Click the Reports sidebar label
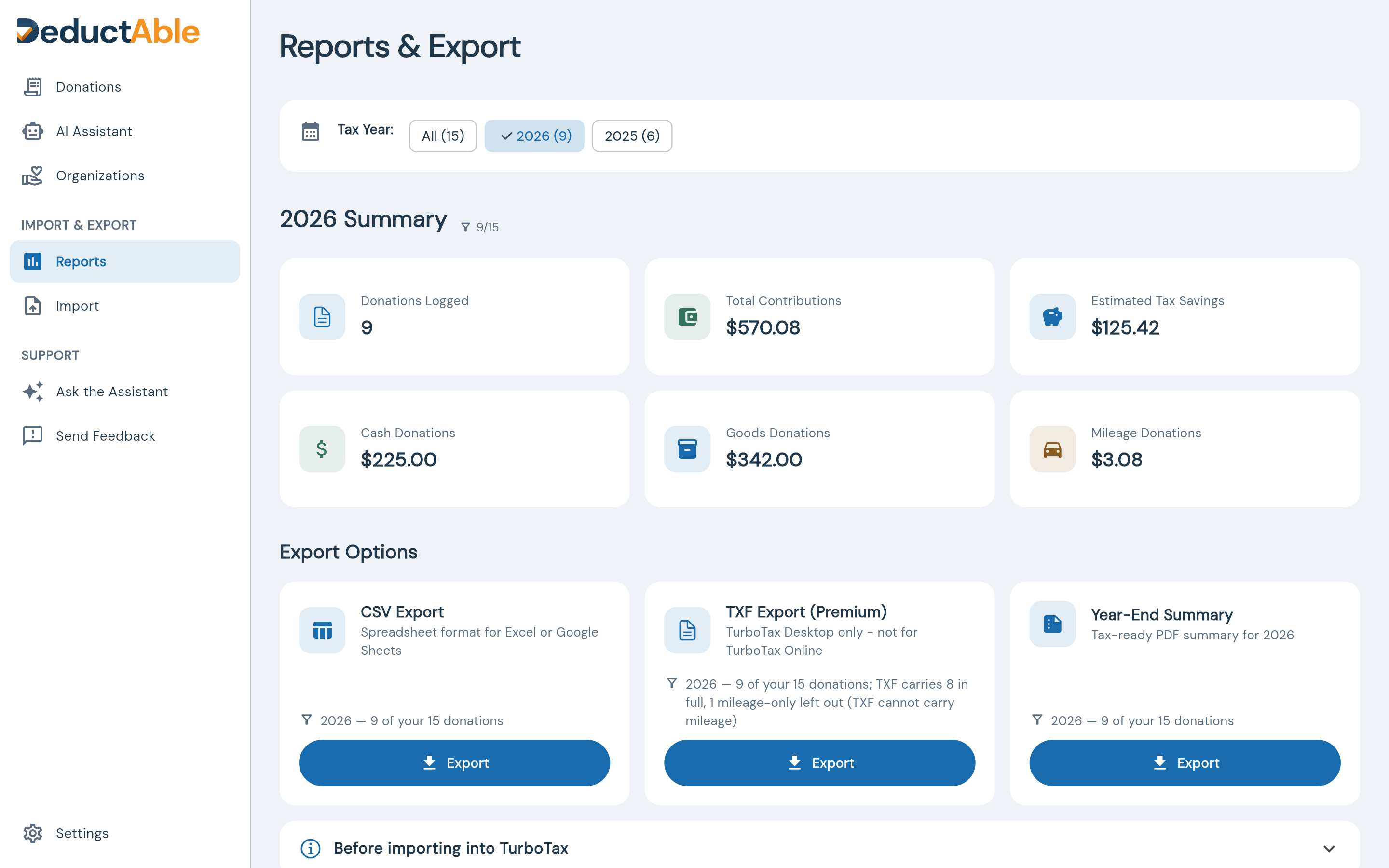1389x868 pixels. pos(81,261)
